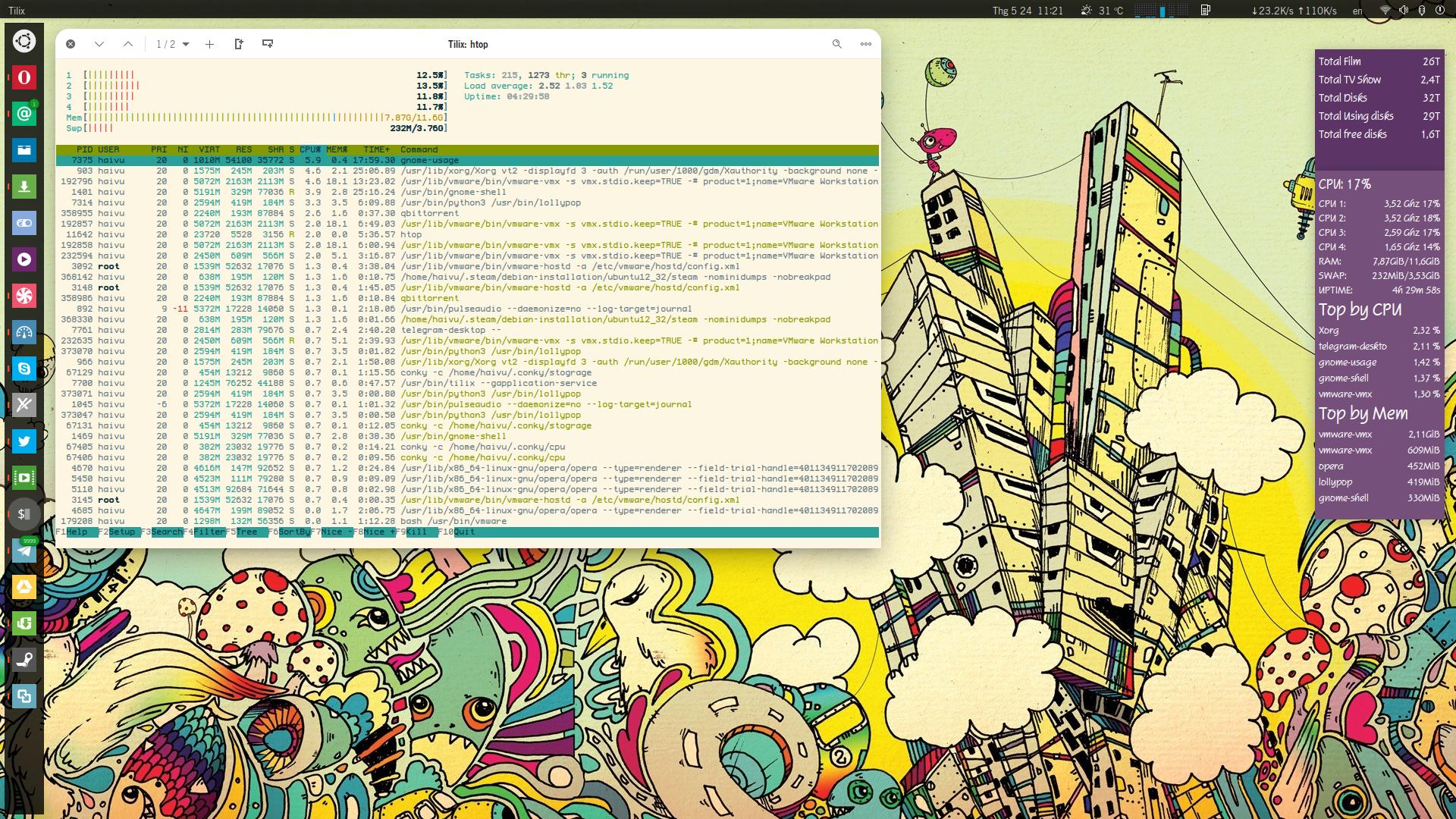Screen dimensions: 1456x819
Task: Open the green video player dock app
Action: [24, 478]
